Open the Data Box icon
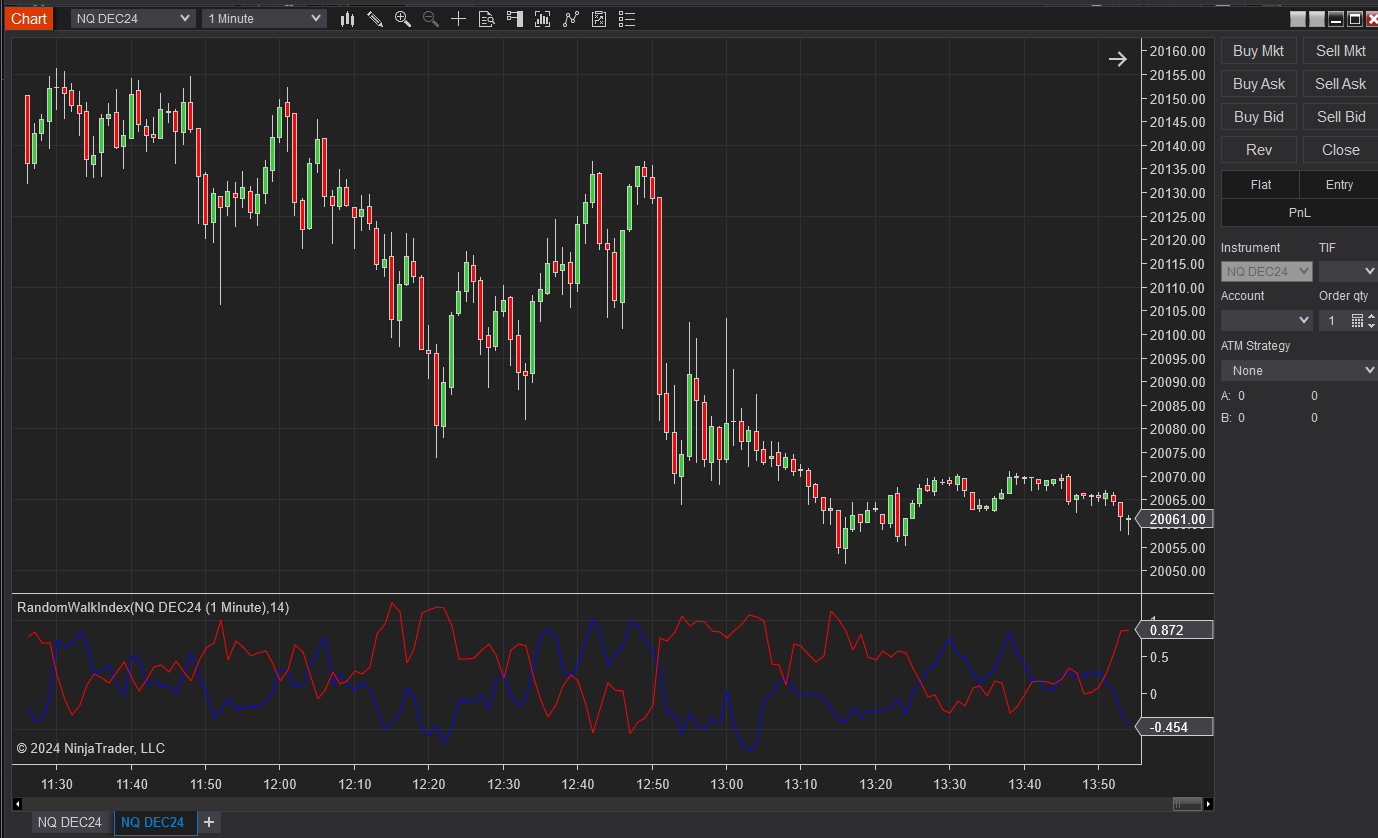Viewport: 1378px width, 838px height. click(487, 19)
